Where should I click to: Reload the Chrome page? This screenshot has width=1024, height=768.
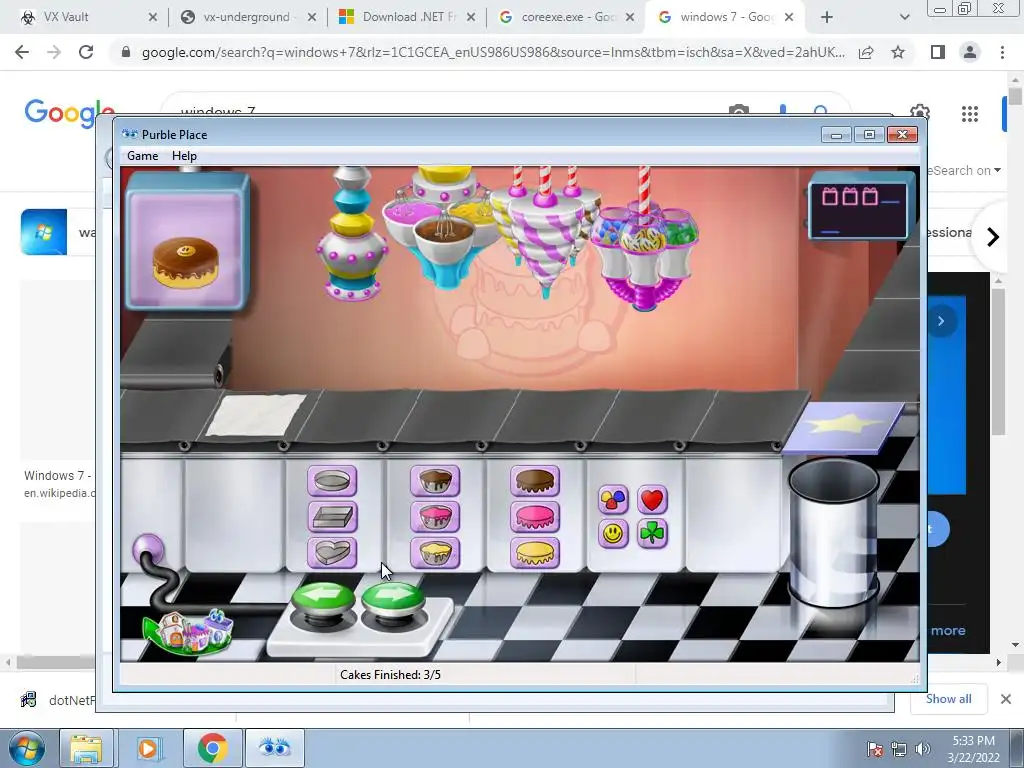[x=86, y=52]
